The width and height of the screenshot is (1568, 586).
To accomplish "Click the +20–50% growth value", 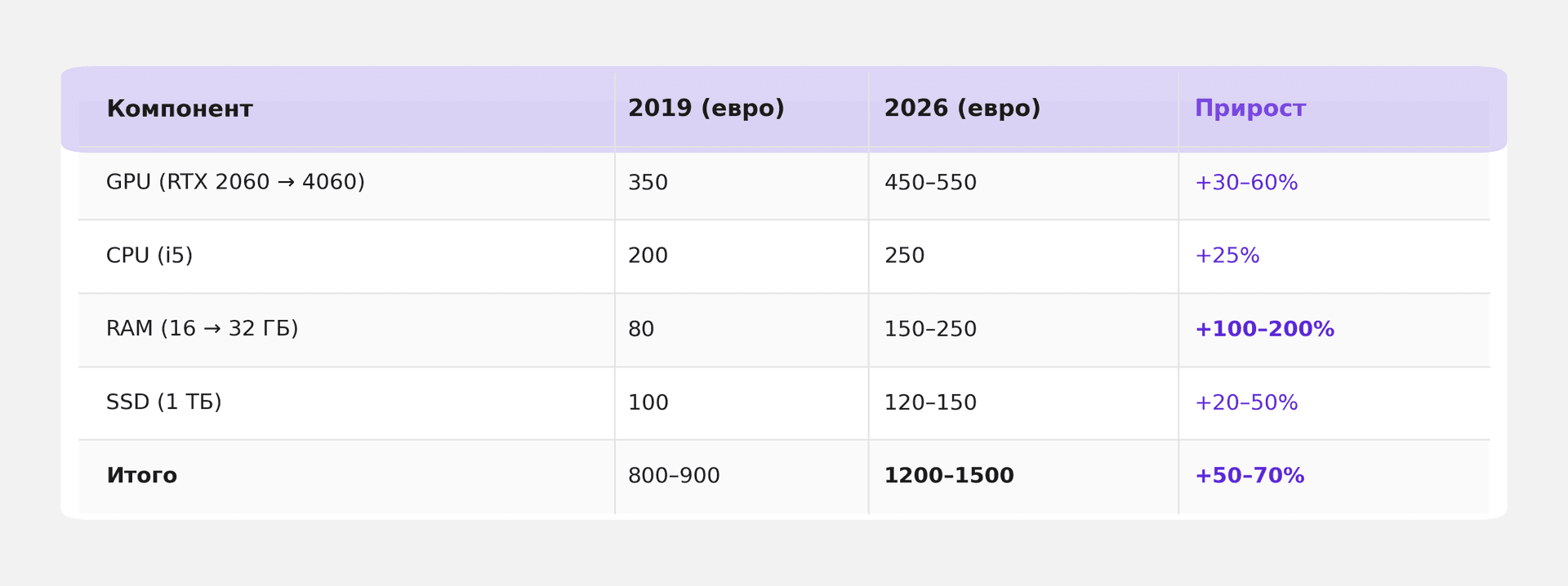I will coord(1245,403).
